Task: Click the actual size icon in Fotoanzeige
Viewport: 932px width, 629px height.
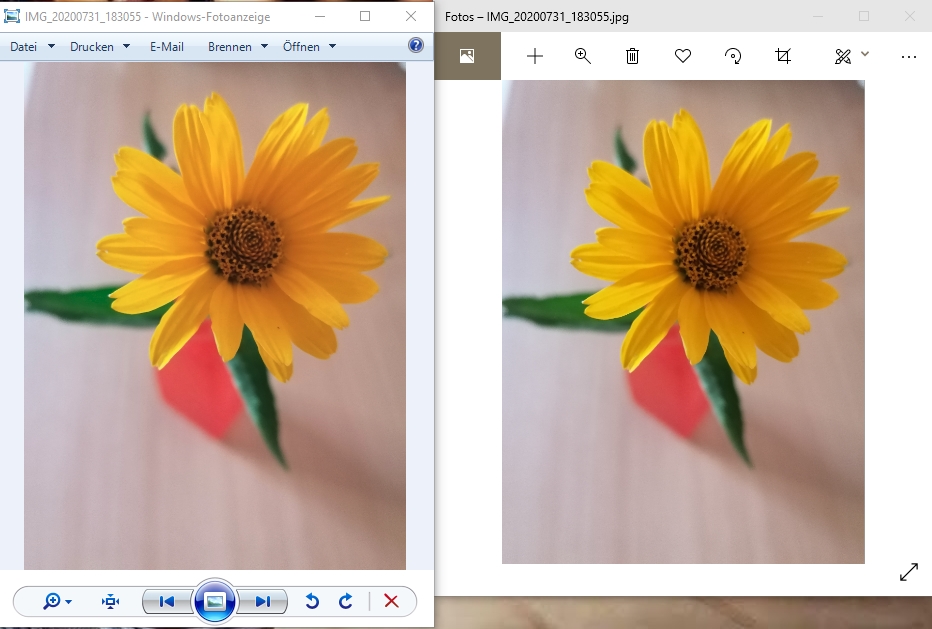Action: click(x=110, y=602)
